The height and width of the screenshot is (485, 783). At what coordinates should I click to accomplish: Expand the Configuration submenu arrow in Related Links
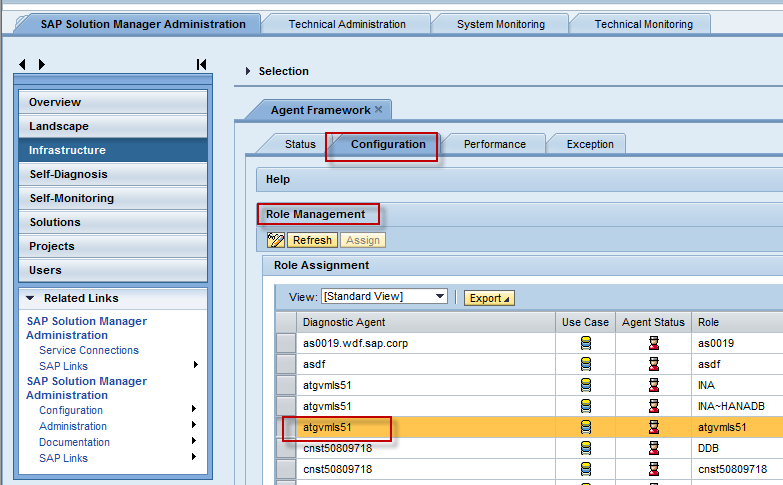pyautogui.click(x=194, y=409)
